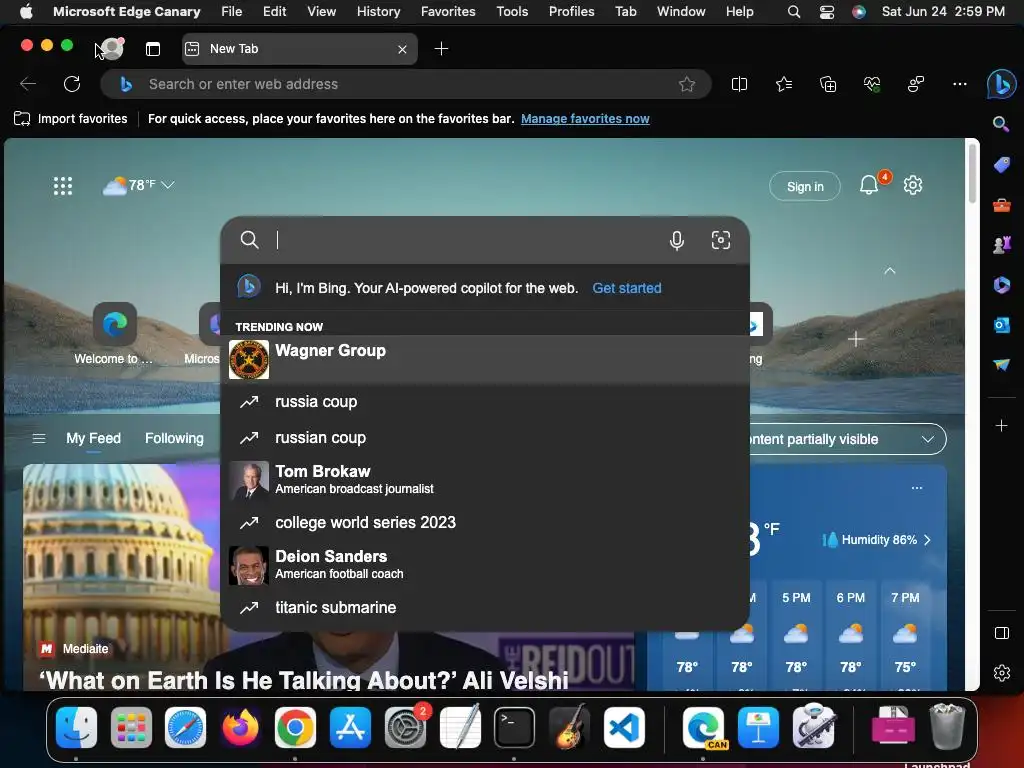This screenshot has height=768, width=1024.
Task: Open sidebar Tools briefcase icon
Action: coord(1001,205)
